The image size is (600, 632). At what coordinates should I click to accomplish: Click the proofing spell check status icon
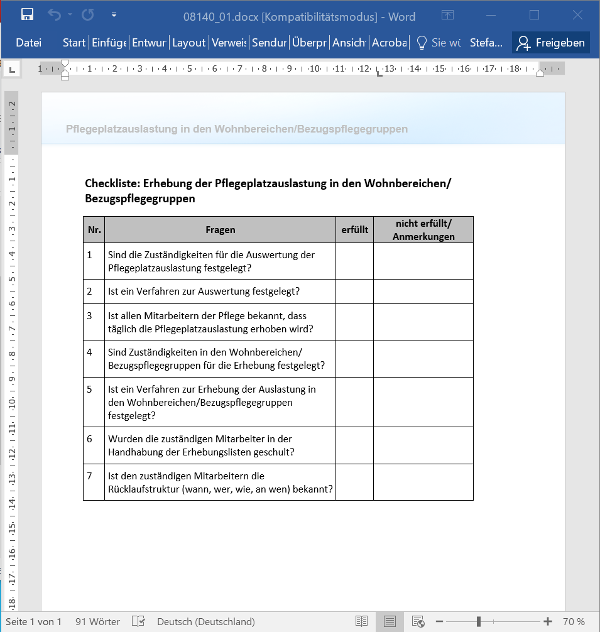[x=139, y=621]
